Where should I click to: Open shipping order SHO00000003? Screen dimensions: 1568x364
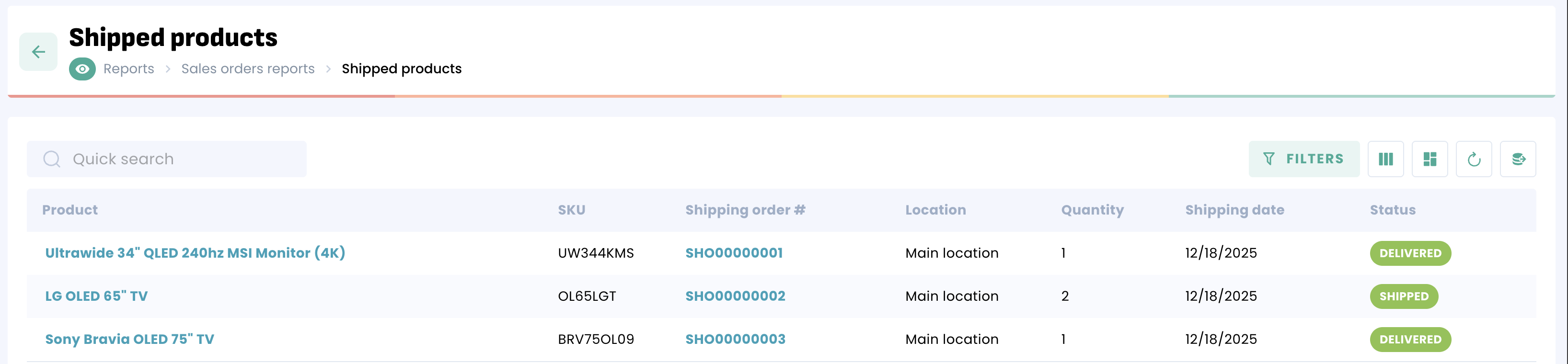click(735, 340)
